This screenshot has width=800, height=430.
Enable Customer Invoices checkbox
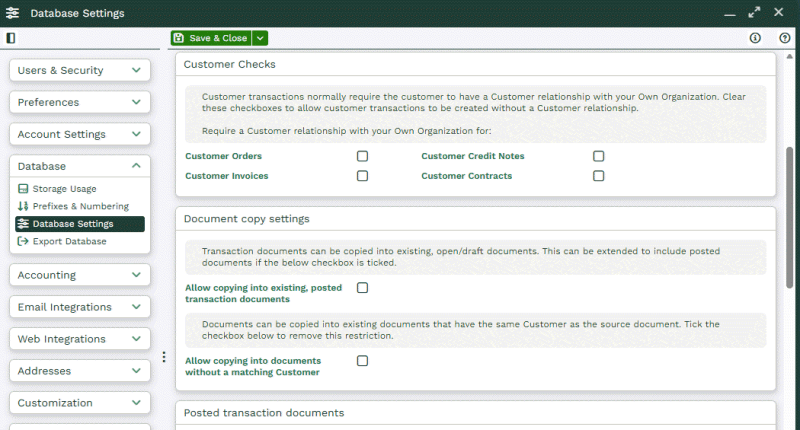click(362, 176)
